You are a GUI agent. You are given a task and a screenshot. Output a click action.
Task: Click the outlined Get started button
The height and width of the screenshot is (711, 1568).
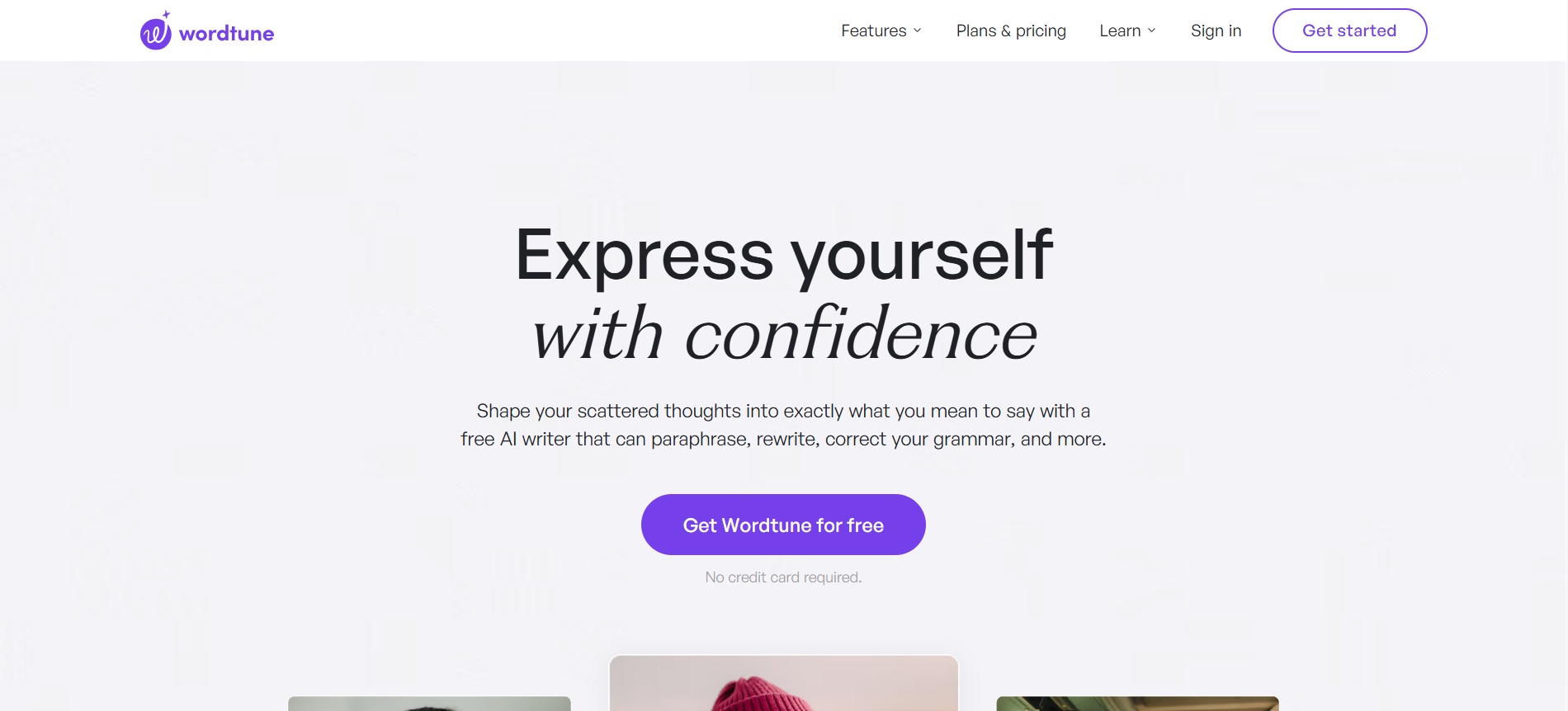(1349, 31)
